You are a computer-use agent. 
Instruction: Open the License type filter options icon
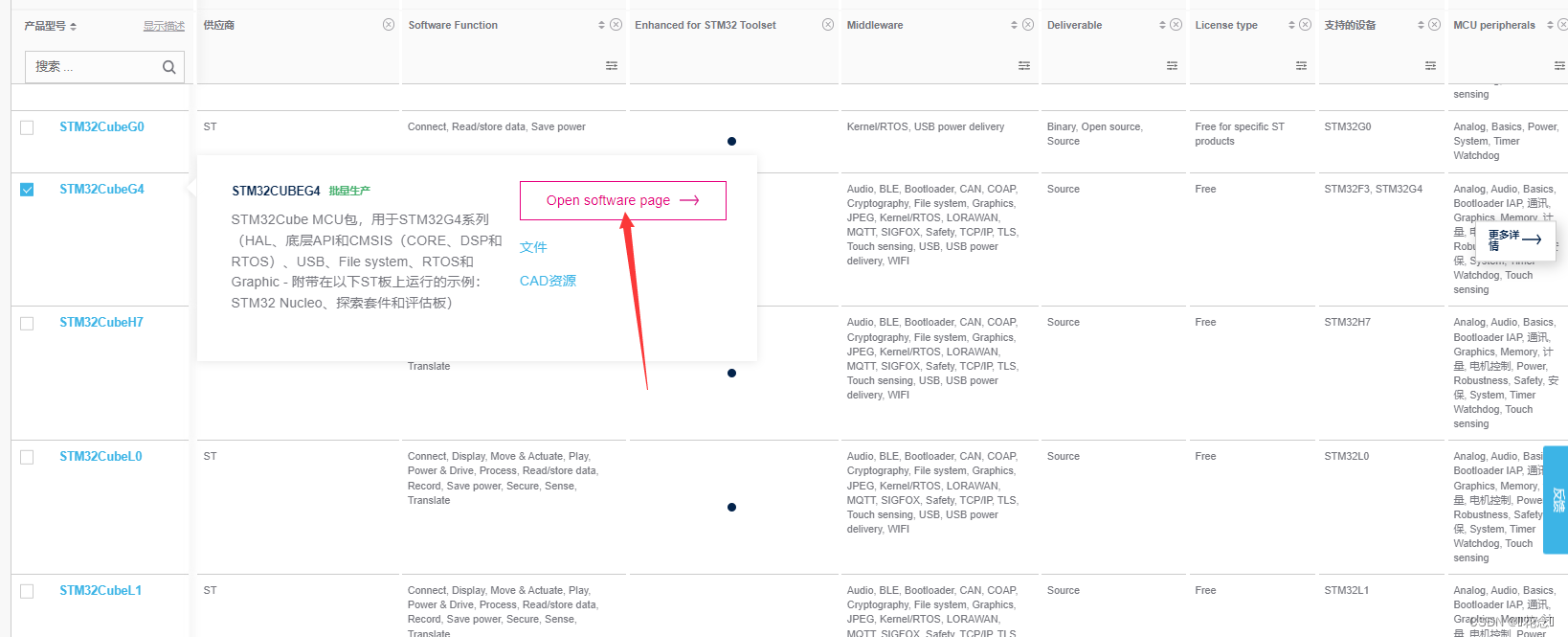click(x=1301, y=65)
